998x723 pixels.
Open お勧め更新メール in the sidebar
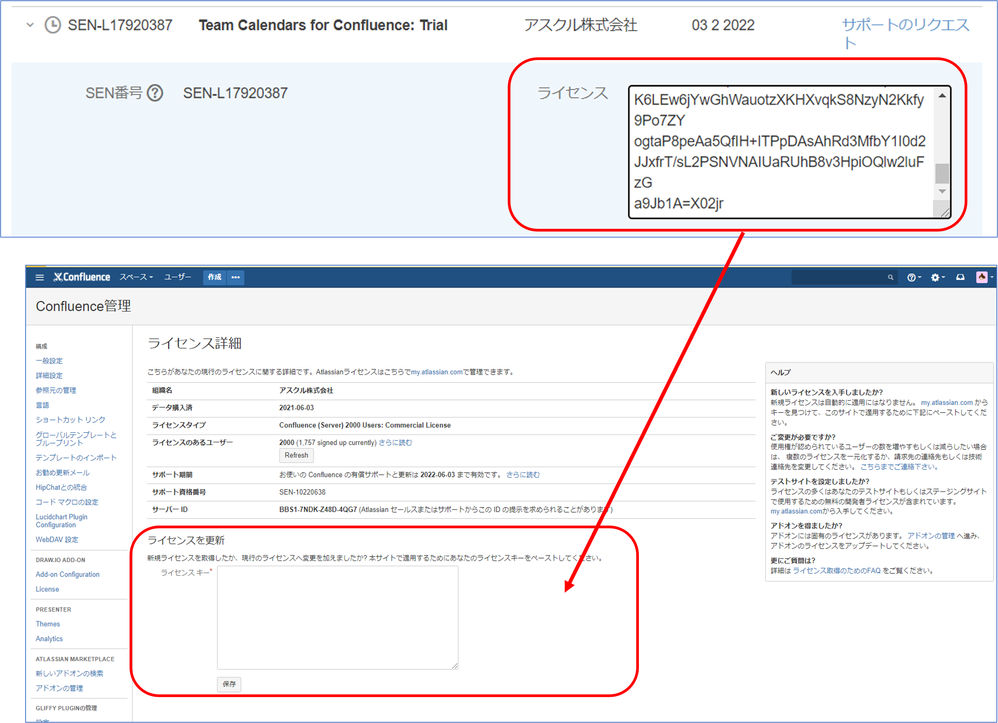[62, 473]
